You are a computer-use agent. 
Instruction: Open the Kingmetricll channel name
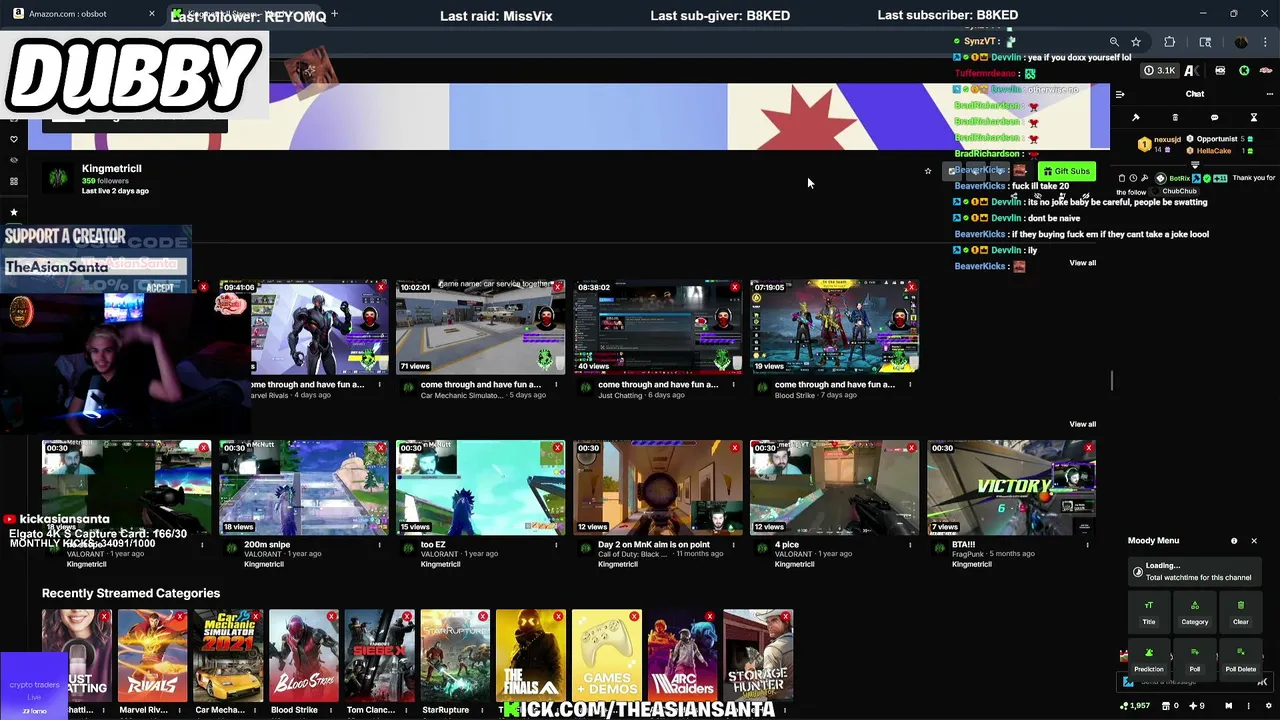point(112,168)
